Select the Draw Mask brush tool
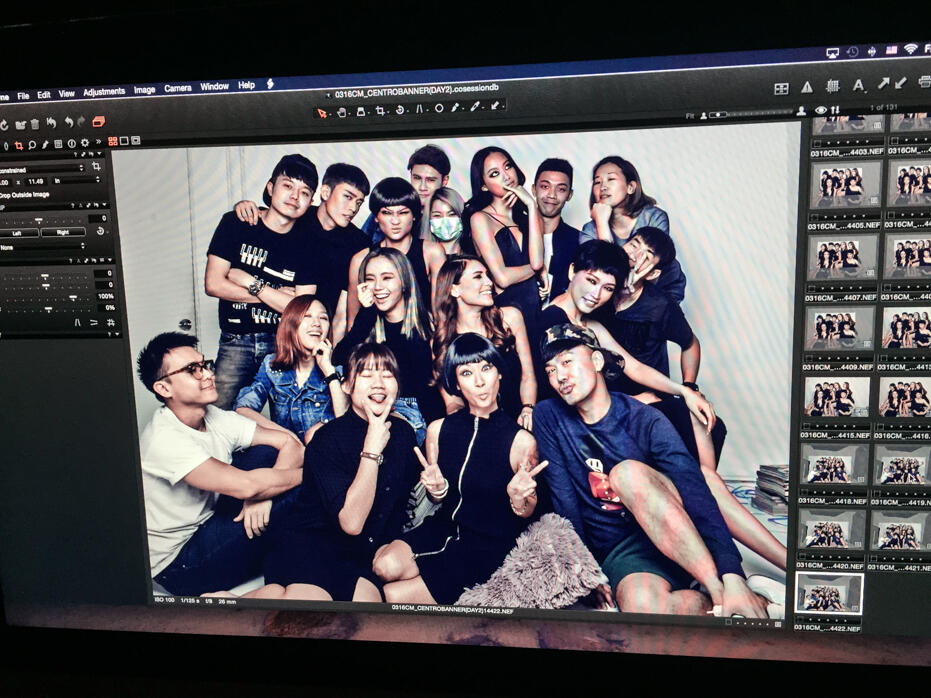931x698 pixels. 456,108
